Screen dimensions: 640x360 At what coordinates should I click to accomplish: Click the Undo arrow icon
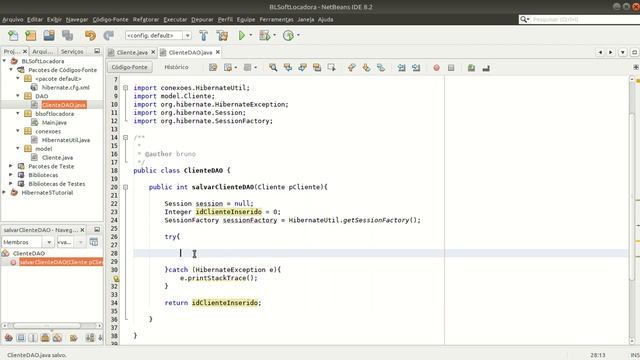coord(90,36)
